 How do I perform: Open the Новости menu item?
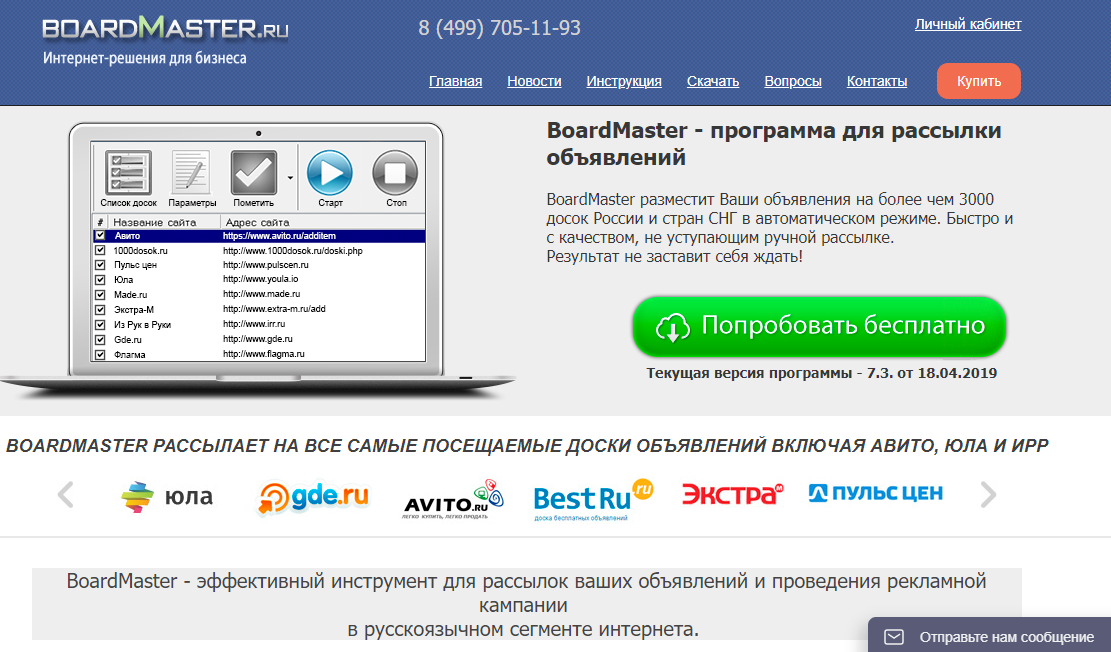tap(534, 82)
